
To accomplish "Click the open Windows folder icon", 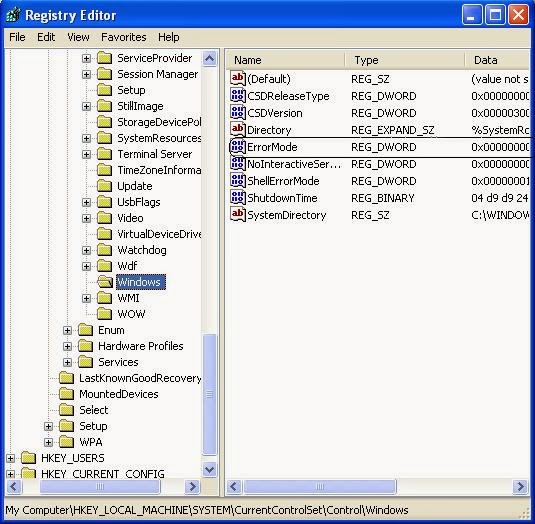I will tap(105, 282).
